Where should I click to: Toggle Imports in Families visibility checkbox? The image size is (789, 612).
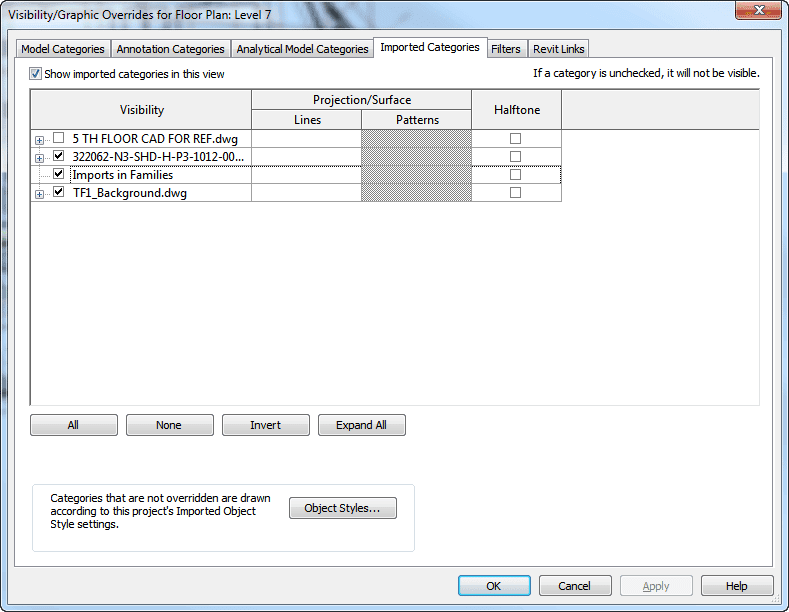tap(59, 174)
